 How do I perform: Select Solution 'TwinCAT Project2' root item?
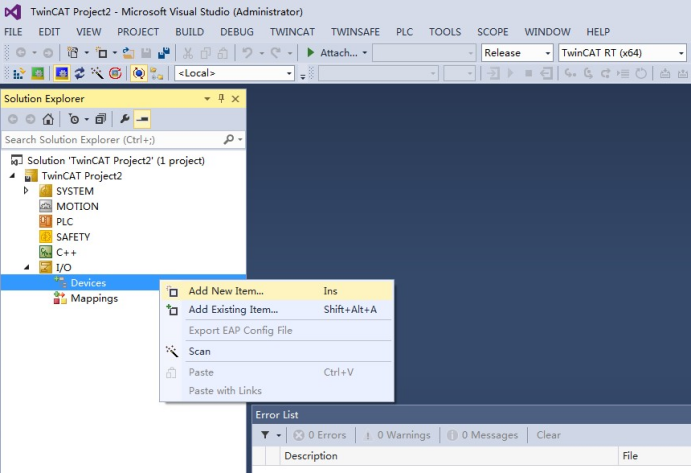coord(116,160)
